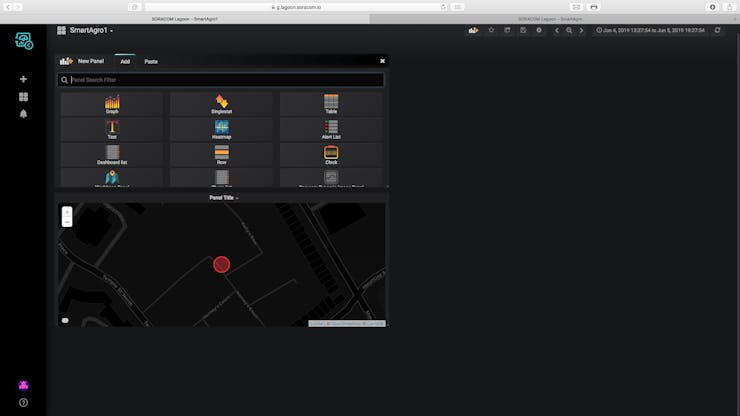The image size is (740, 416).
Task: Choose the Alert List panel type
Action: [x=331, y=130]
